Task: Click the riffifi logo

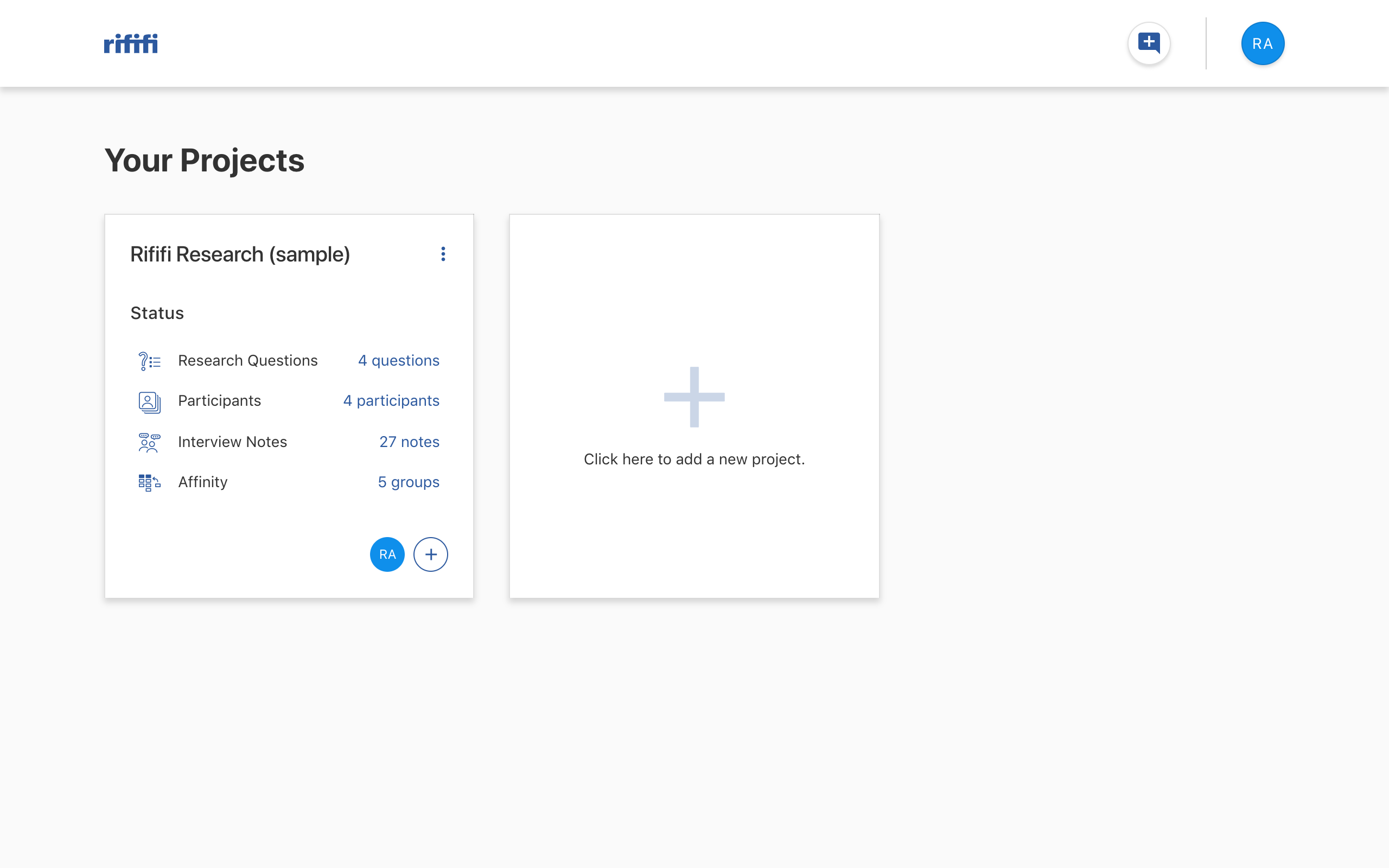Action: (x=131, y=43)
